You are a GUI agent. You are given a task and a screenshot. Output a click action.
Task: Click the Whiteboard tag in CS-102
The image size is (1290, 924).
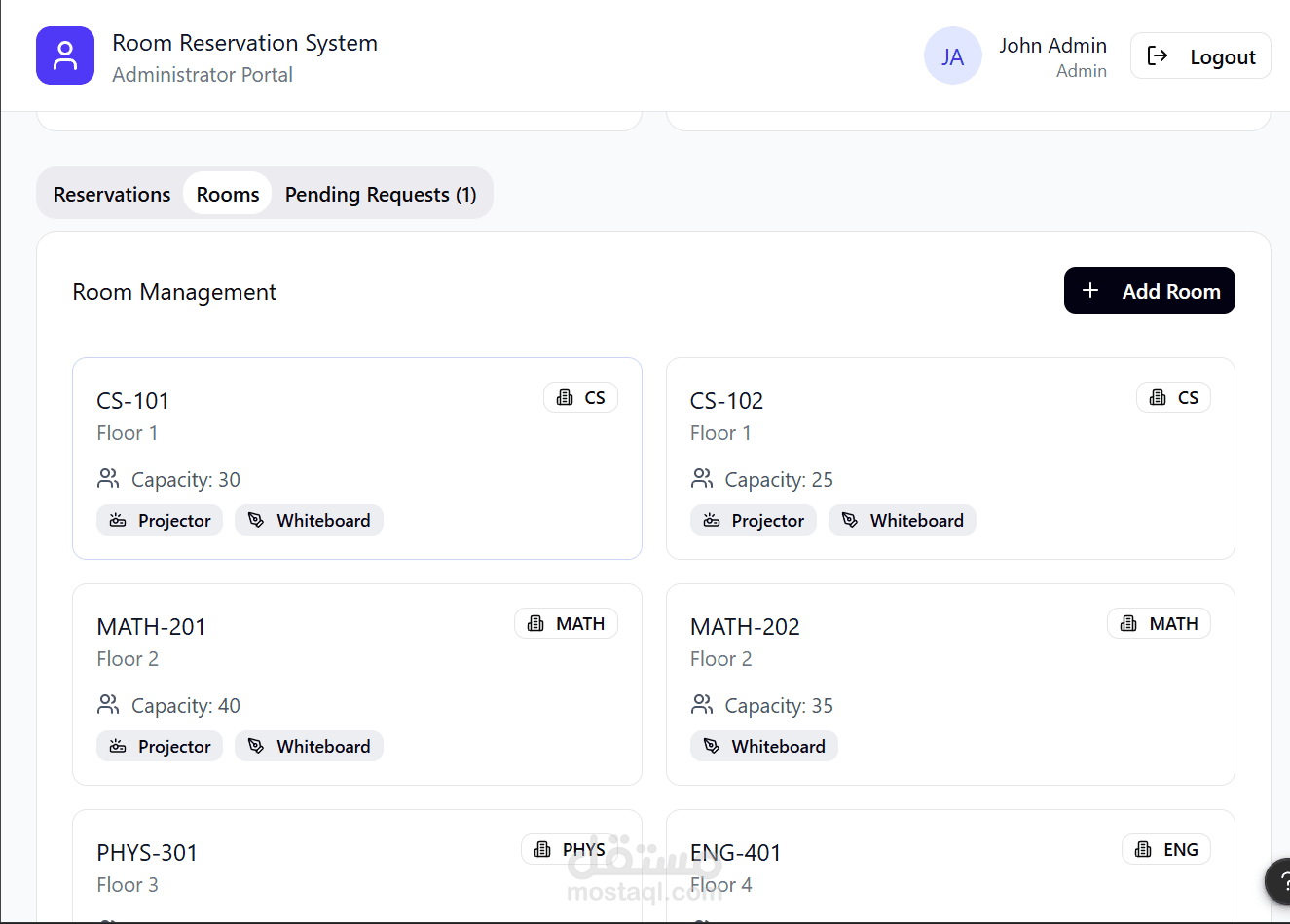903,520
